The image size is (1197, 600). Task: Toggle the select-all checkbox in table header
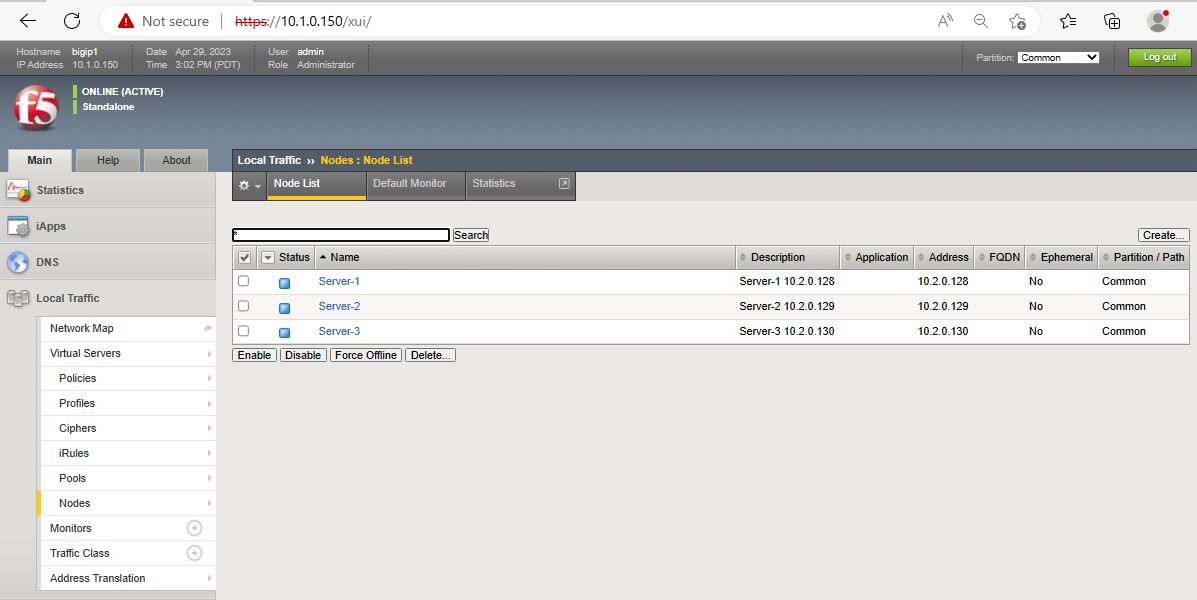point(245,257)
